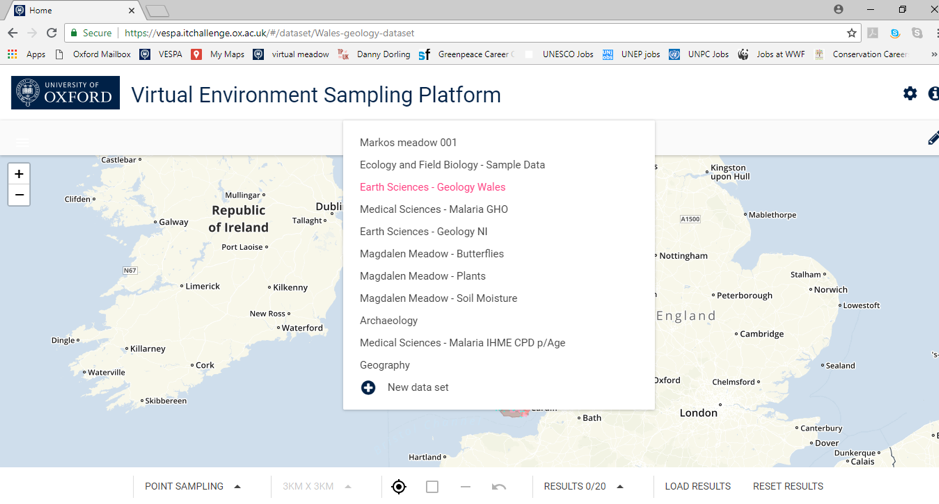Click the pencil edit icon
Viewport: 939px width, 504px height.
(x=932, y=139)
